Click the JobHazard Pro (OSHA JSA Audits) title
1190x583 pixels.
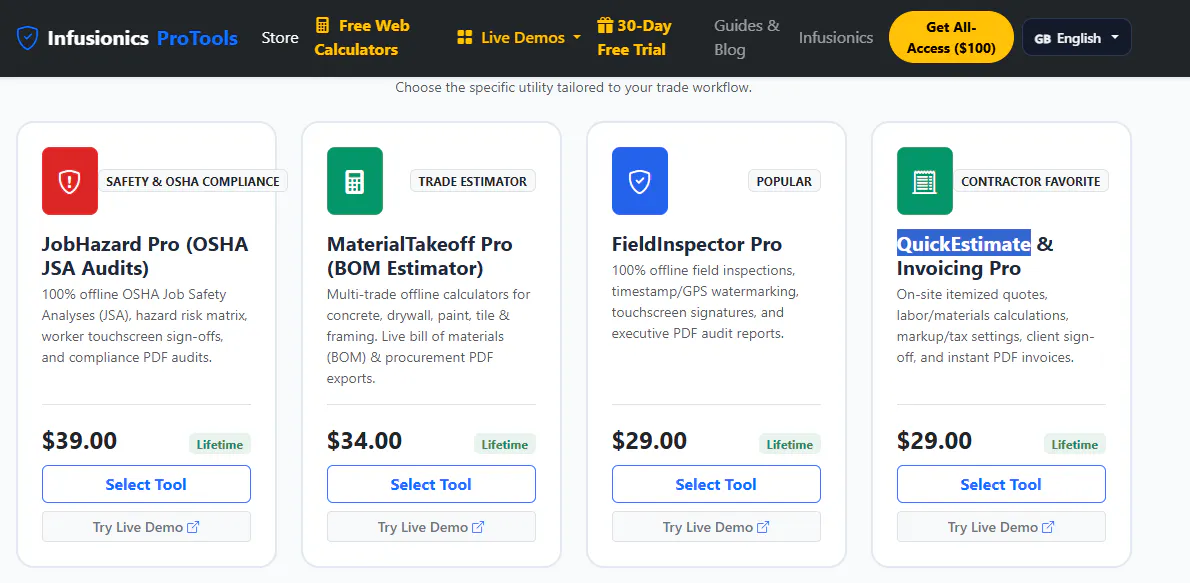145,256
